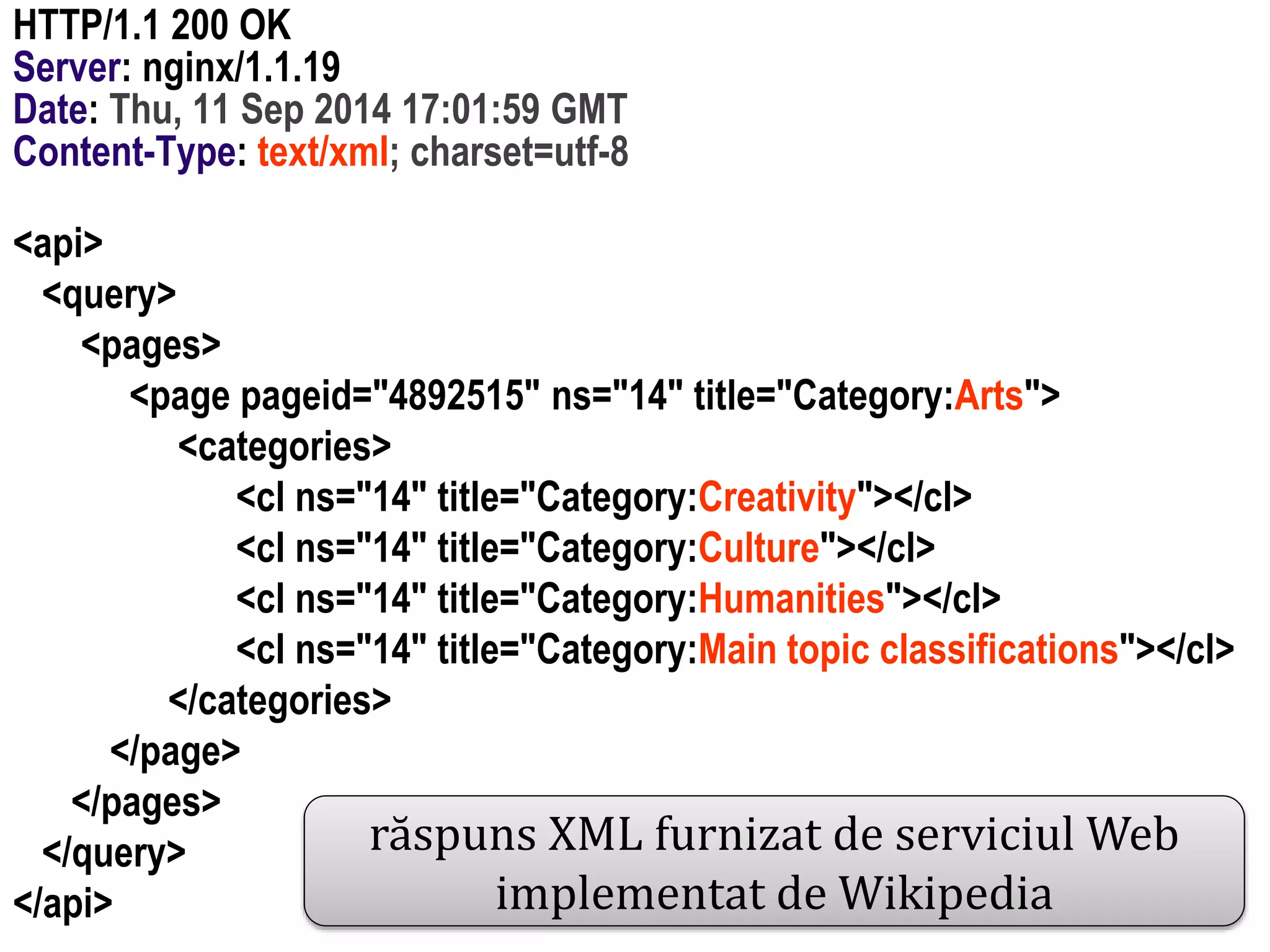
Task: Click the pageid 4892515 attribute
Action: click(390, 396)
